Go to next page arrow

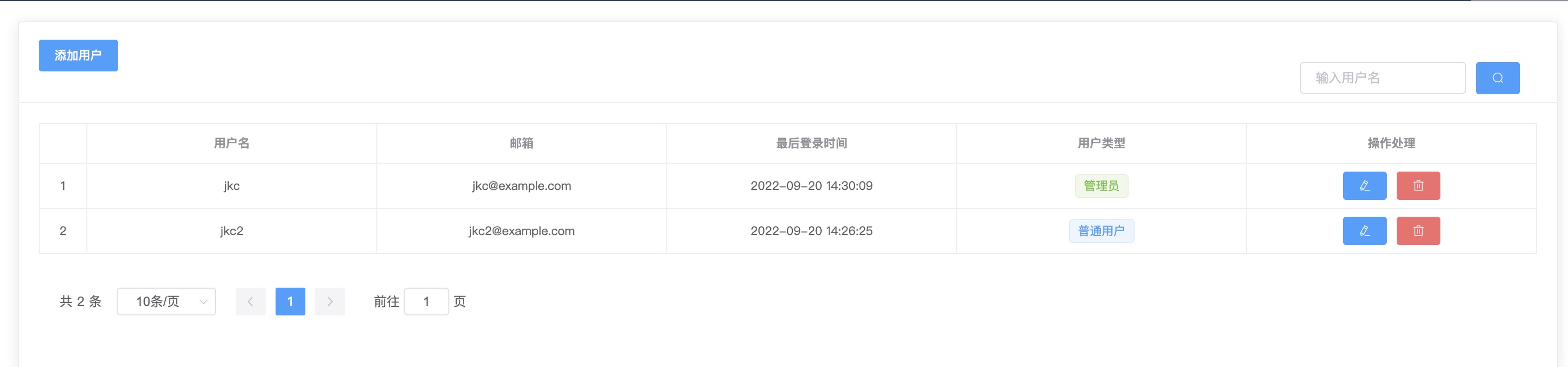click(330, 302)
